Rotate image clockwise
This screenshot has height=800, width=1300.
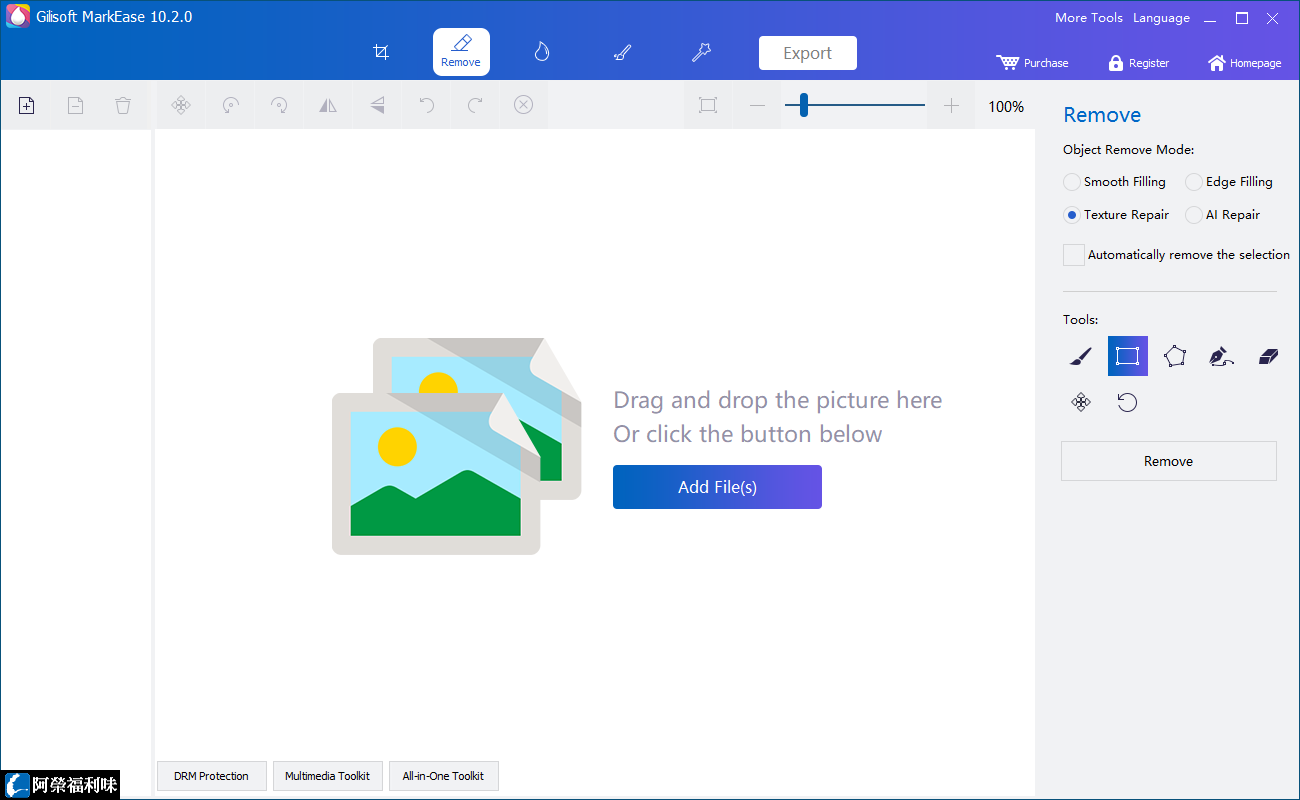tap(279, 105)
